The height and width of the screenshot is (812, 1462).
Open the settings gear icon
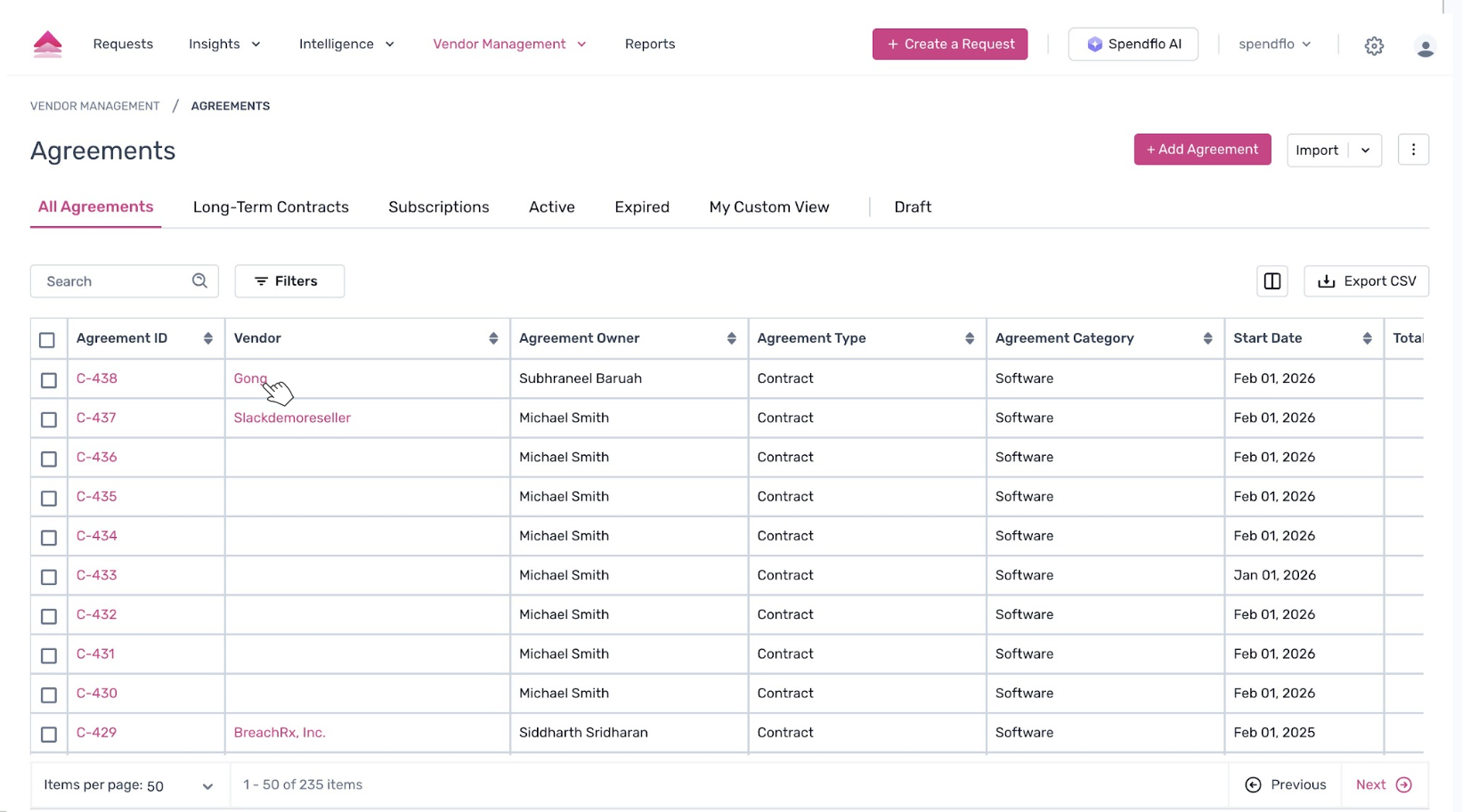[1374, 45]
